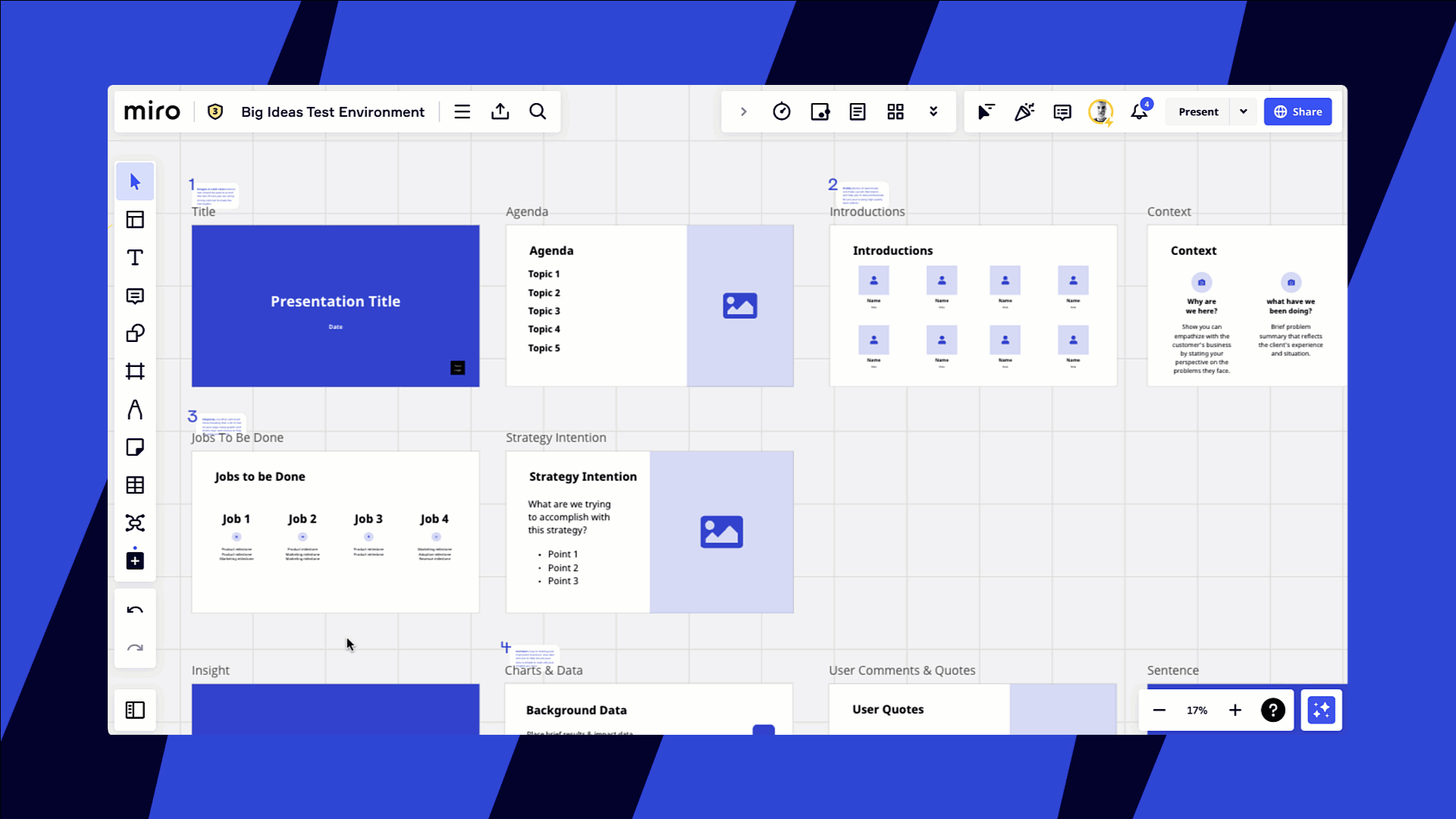Open the Templates tool

(x=135, y=220)
